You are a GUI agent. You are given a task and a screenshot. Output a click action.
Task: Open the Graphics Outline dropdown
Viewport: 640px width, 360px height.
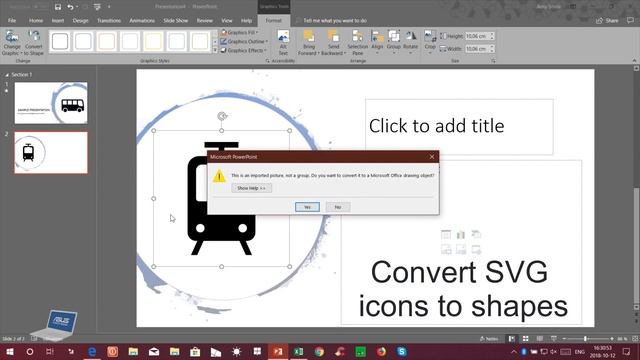point(244,41)
